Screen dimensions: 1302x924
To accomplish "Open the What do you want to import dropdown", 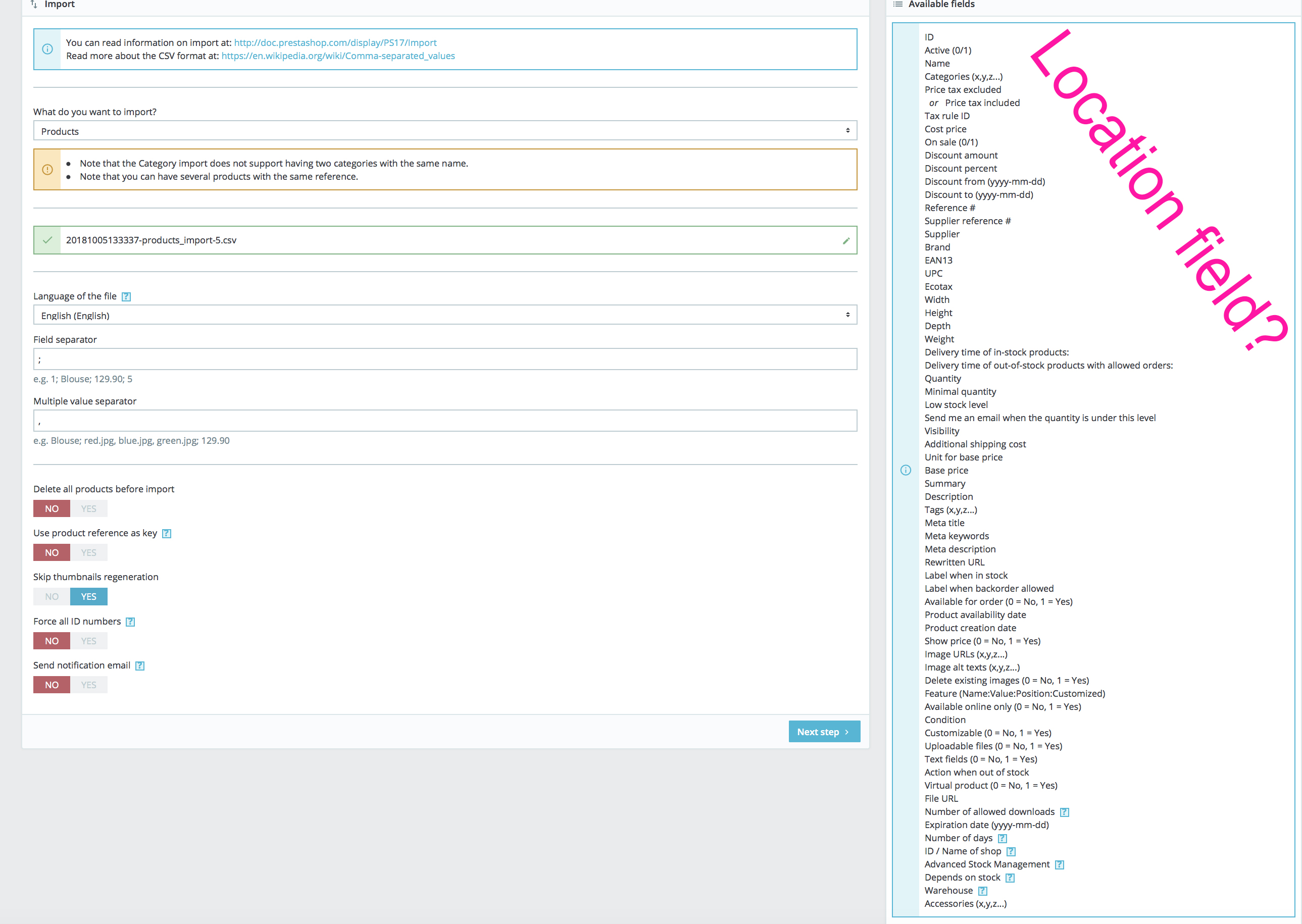I will click(445, 130).
